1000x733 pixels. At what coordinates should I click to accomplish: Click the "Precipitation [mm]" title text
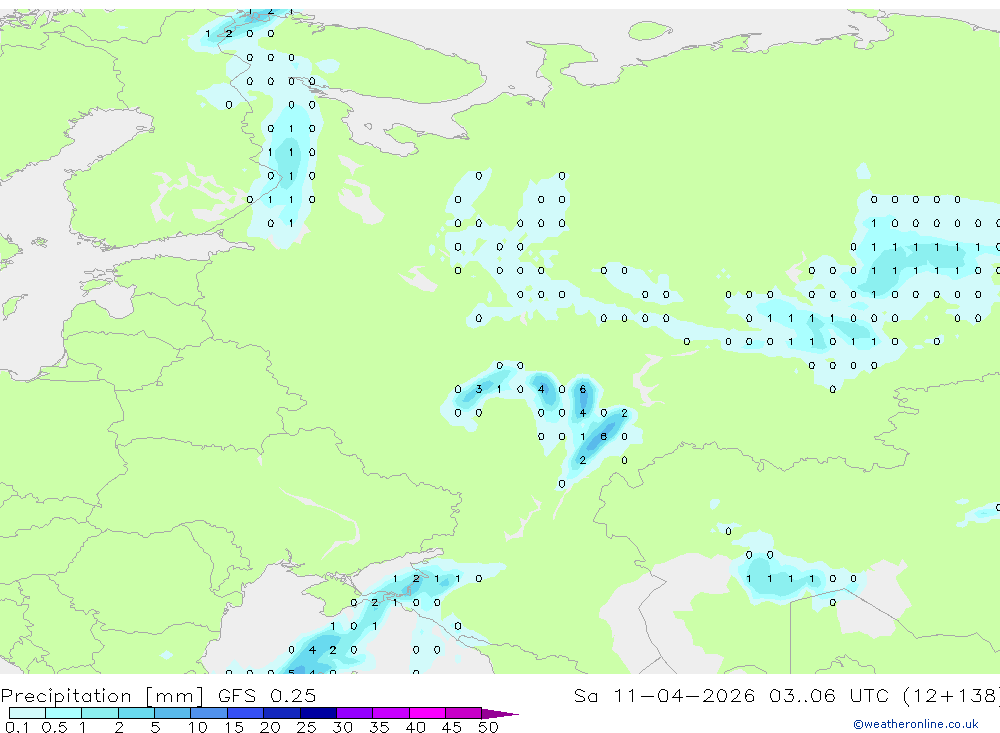[x=102, y=696]
